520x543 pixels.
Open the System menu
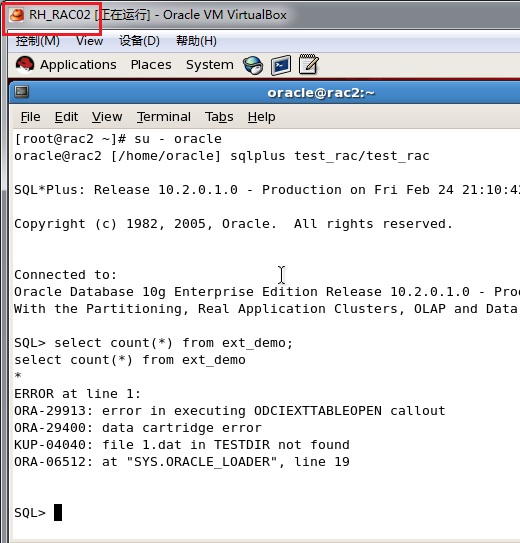click(210, 65)
